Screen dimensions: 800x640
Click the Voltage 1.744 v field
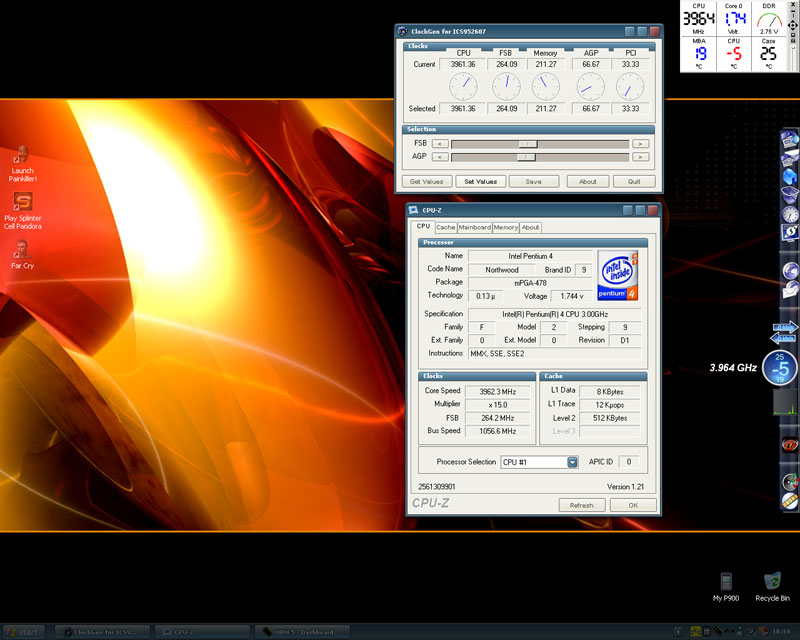pyautogui.click(x=571, y=296)
